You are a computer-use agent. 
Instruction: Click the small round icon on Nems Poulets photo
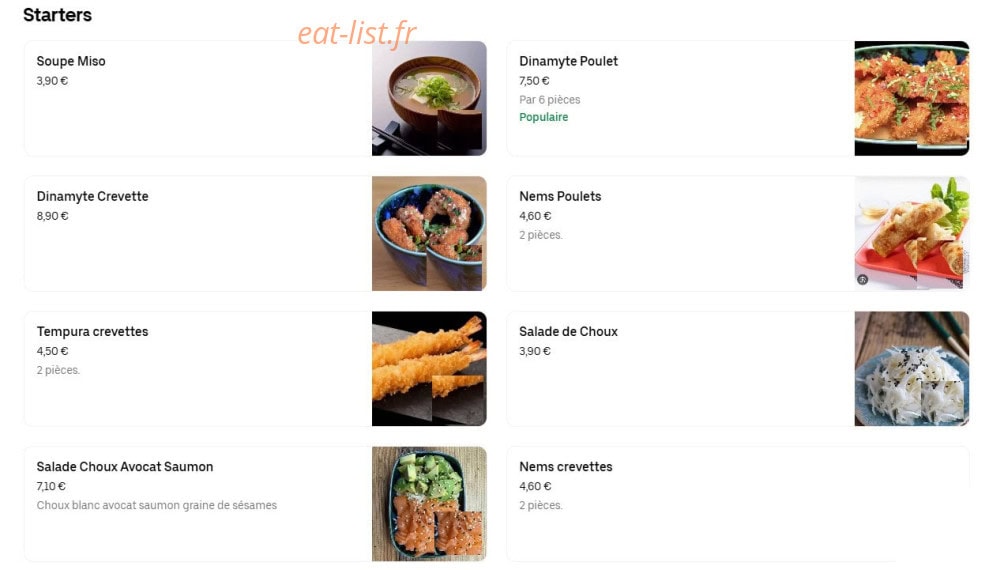[x=862, y=279]
